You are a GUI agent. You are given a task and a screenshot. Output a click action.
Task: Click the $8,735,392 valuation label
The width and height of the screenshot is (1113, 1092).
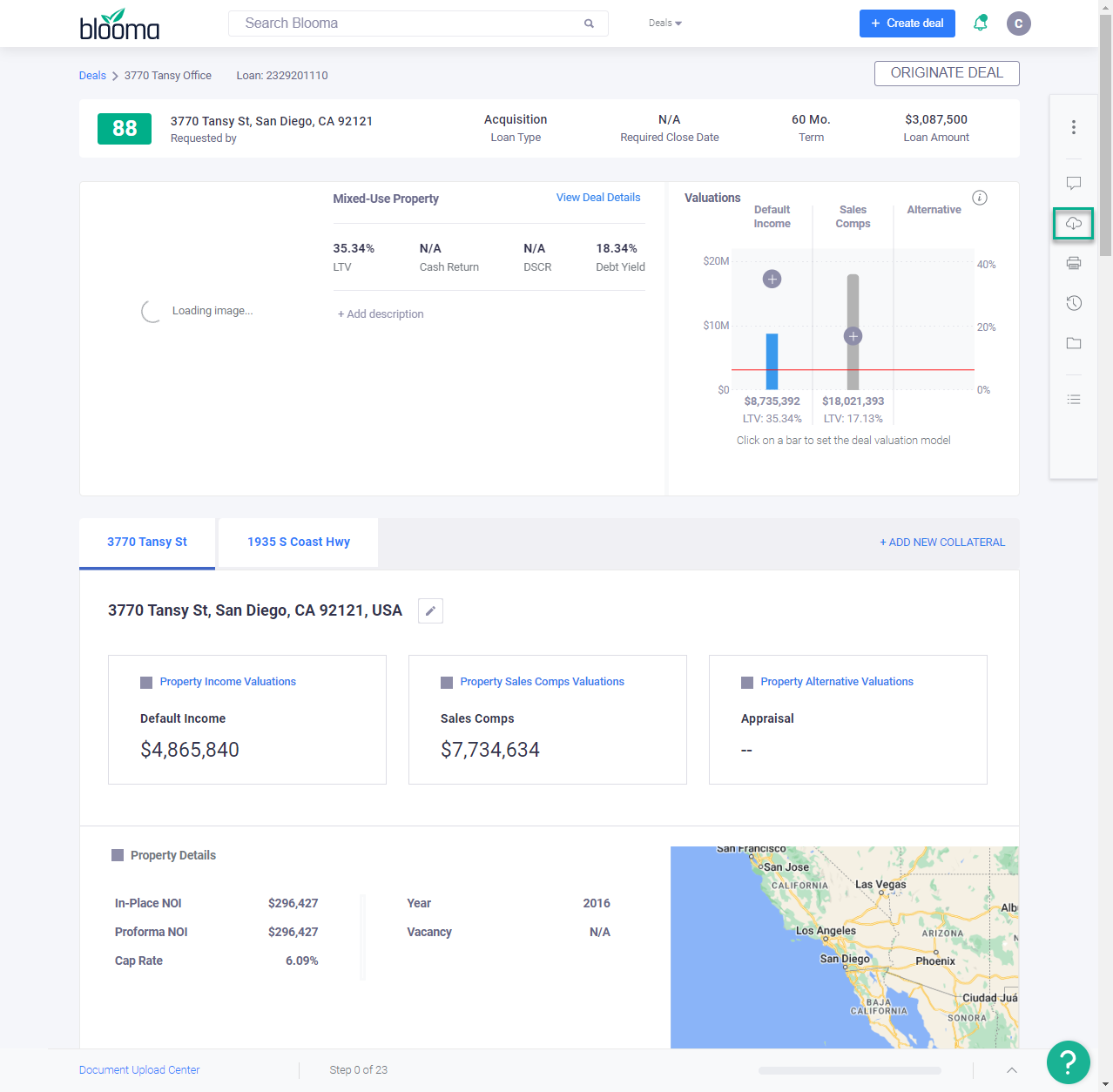tap(772, 401)
